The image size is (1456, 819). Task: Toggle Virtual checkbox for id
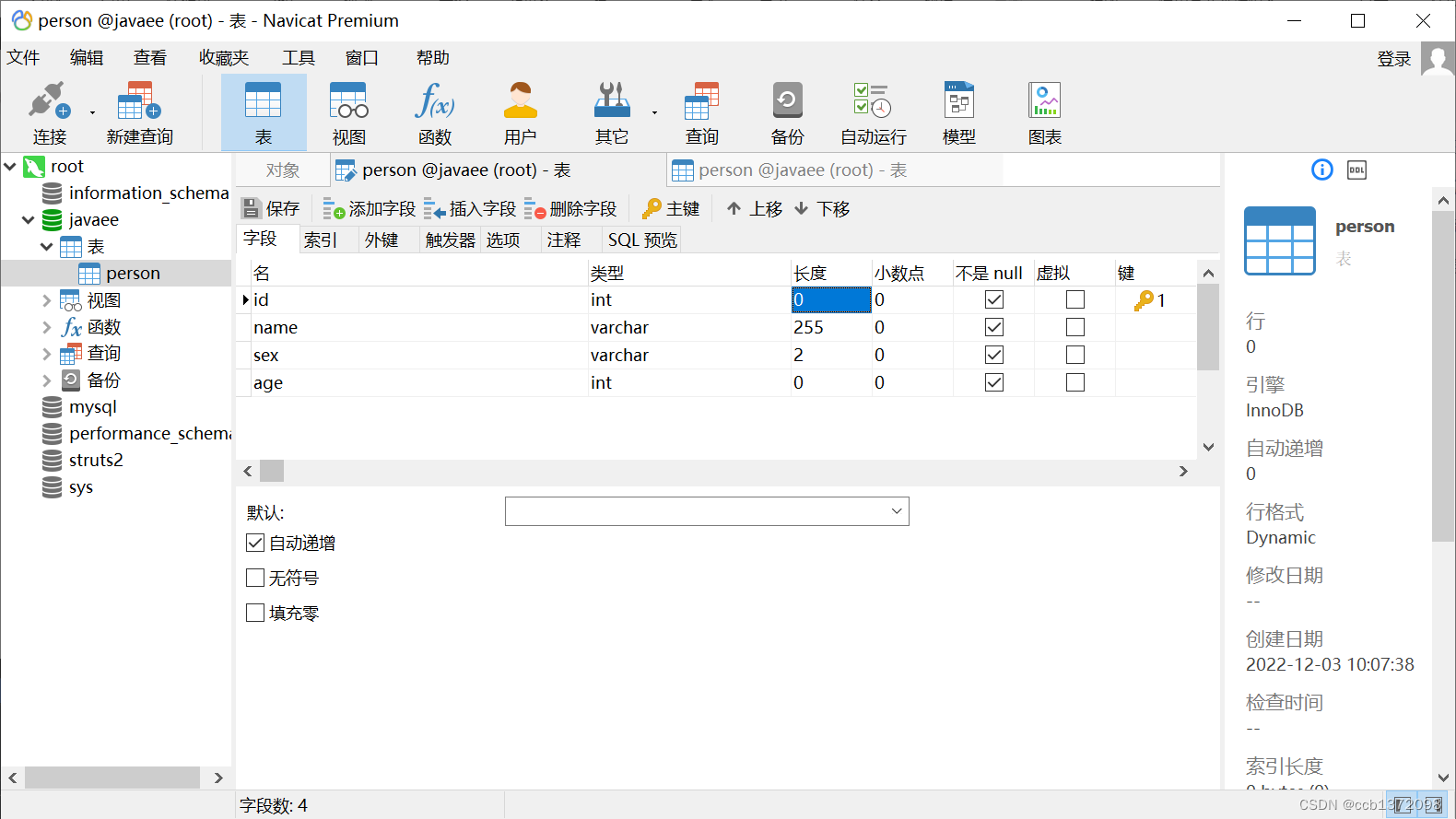1075,299
